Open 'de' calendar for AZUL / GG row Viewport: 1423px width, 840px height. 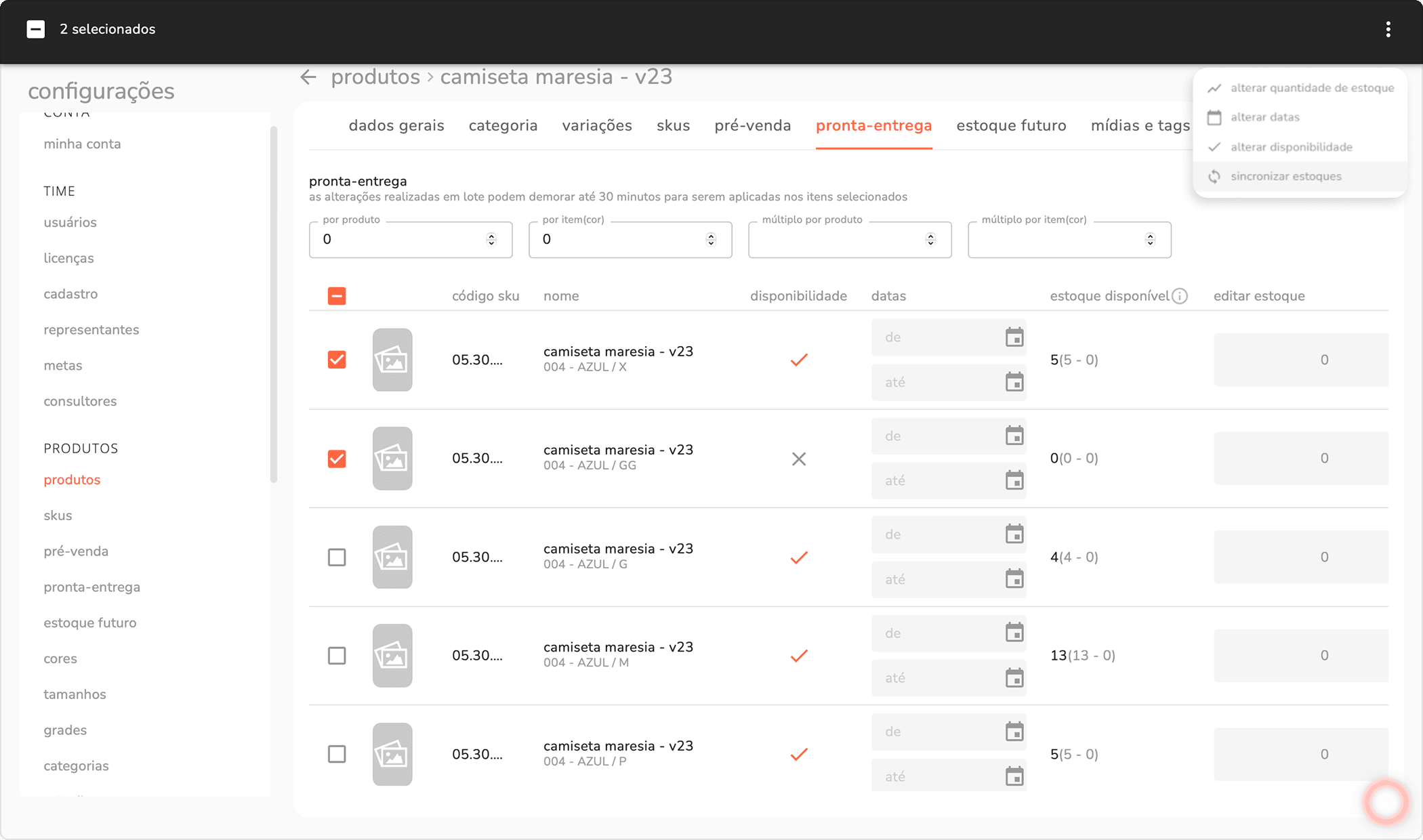[1014, 436]
